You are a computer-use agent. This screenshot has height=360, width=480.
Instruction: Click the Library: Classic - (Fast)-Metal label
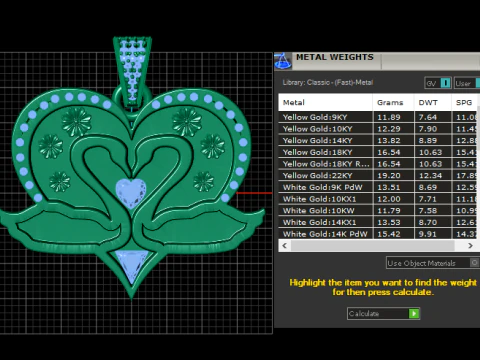pos(328,82)
